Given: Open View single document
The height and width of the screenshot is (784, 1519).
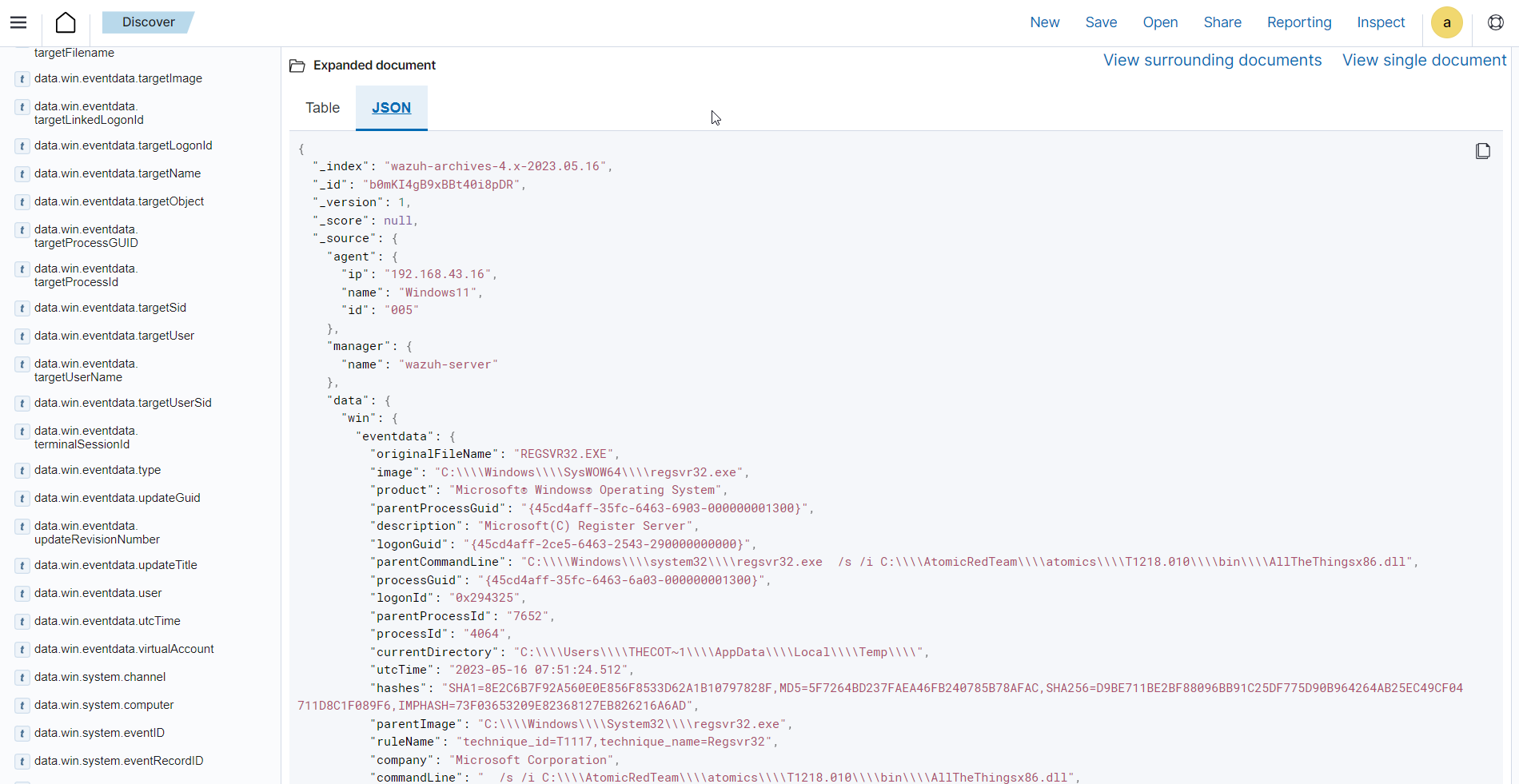Looking at the screenshot, I should pos(1424,60).
